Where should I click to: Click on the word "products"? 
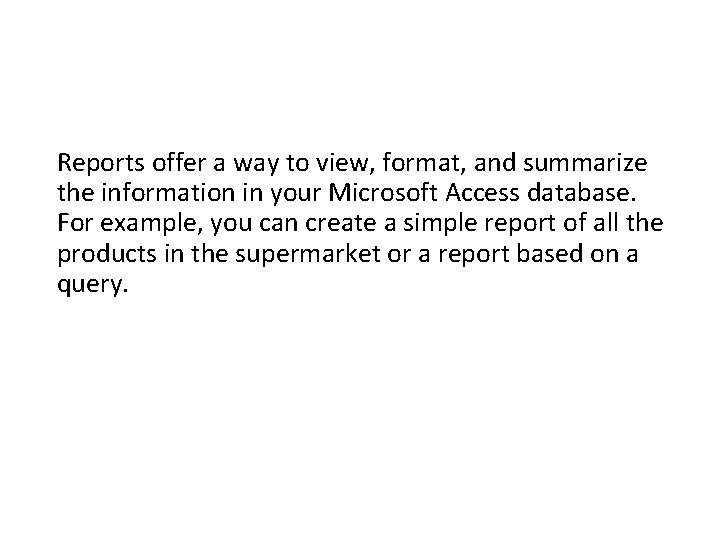tap(107, 254)
